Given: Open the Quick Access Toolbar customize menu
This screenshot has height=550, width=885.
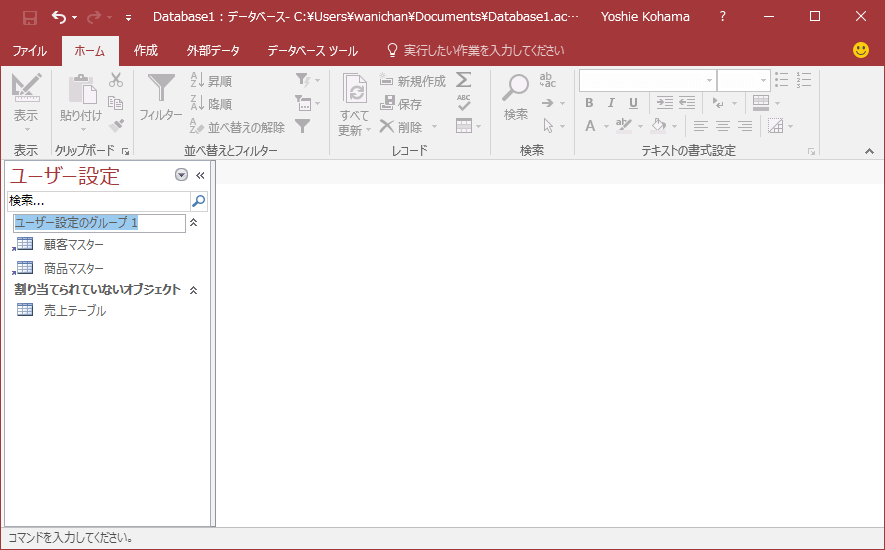Looking at the screenshot, I should [129, 18].
